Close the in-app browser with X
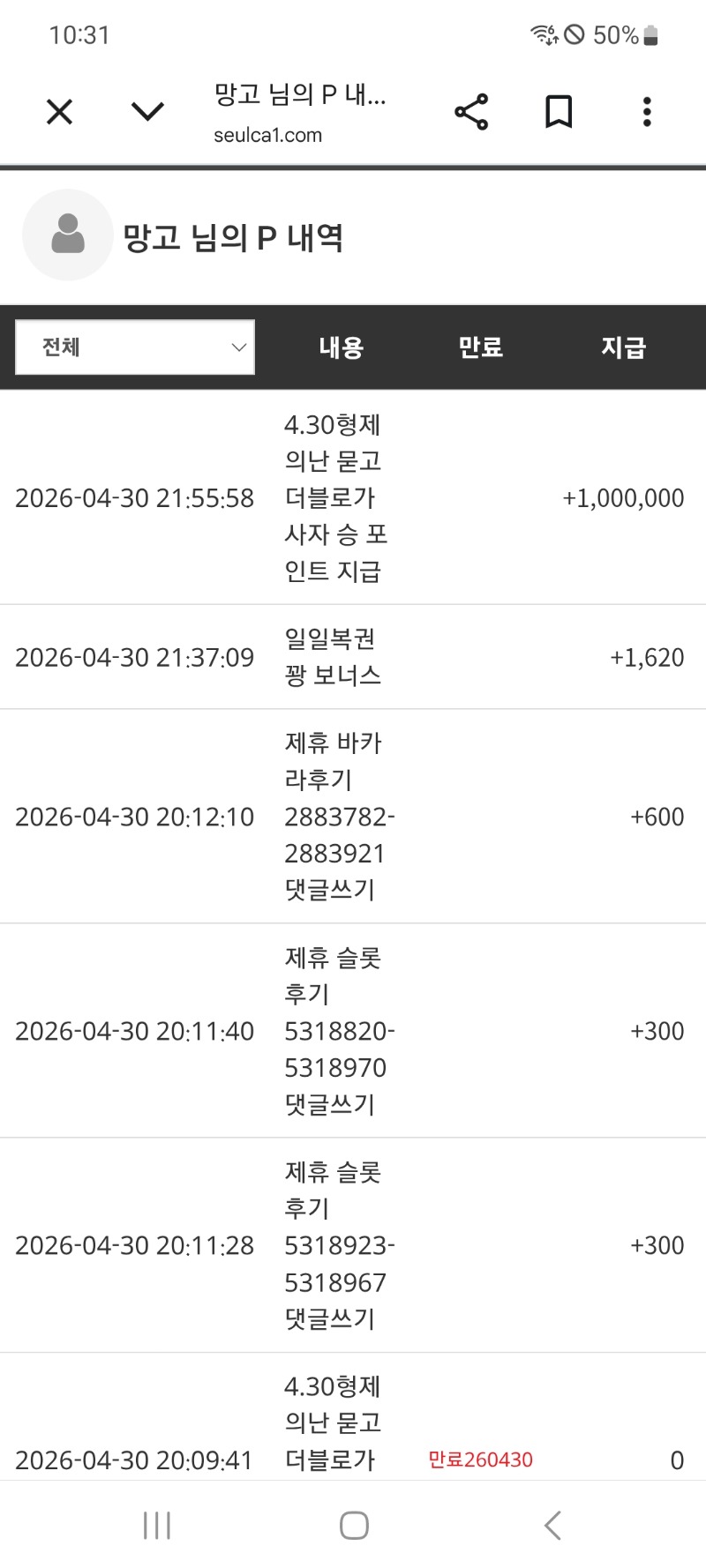The image size is (706, 1568). [x=59, y=112]
